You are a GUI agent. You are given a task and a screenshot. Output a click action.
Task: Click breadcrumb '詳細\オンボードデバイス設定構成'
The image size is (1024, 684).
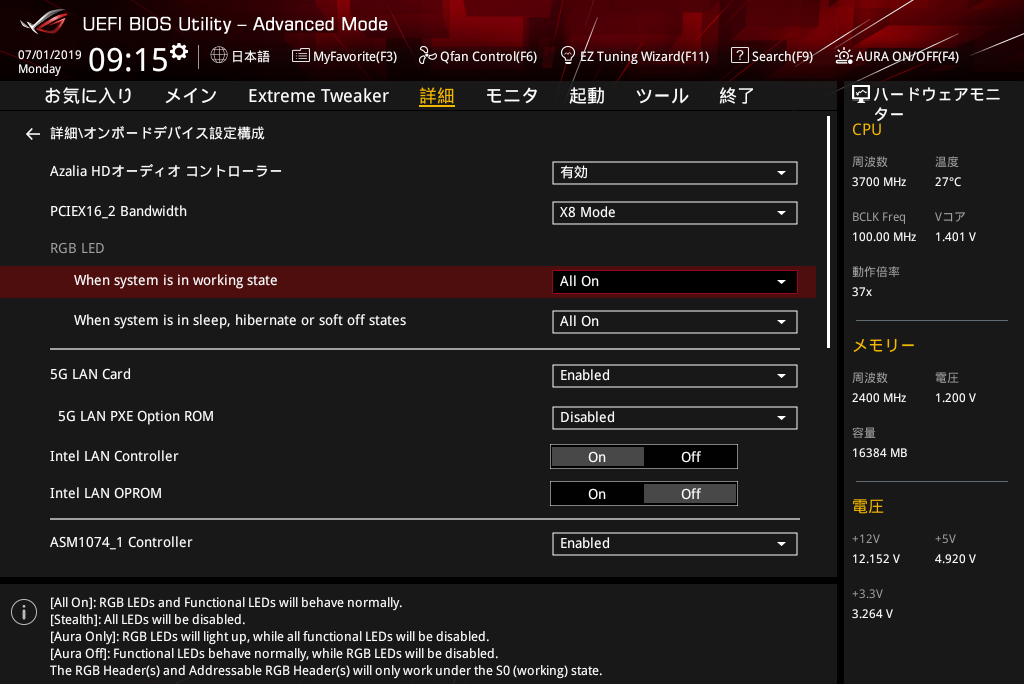pos(157,134)
